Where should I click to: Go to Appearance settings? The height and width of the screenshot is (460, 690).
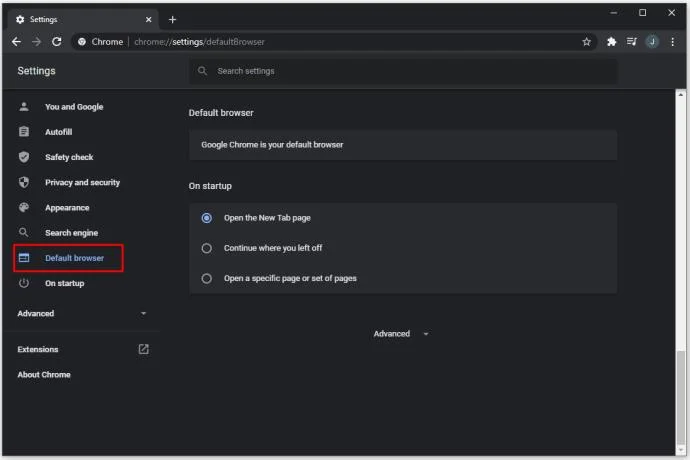pos(67,207)
